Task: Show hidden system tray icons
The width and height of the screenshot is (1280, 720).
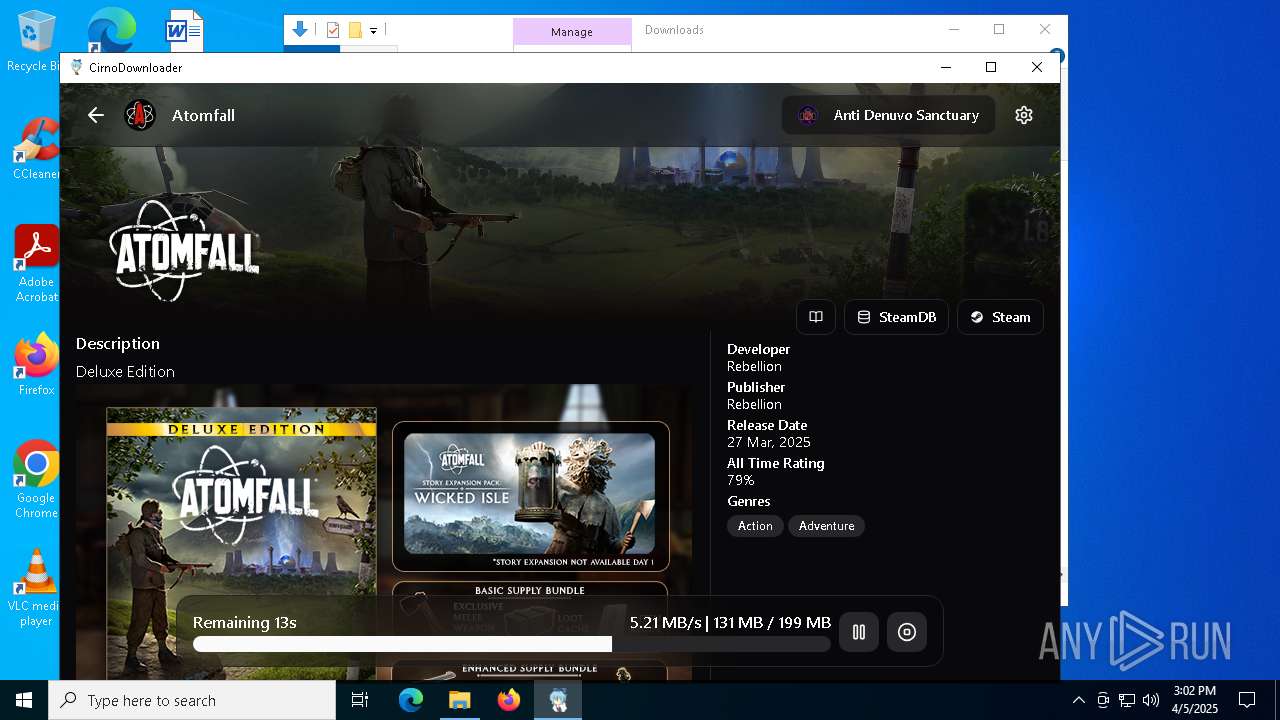Action: (1078, 700)
